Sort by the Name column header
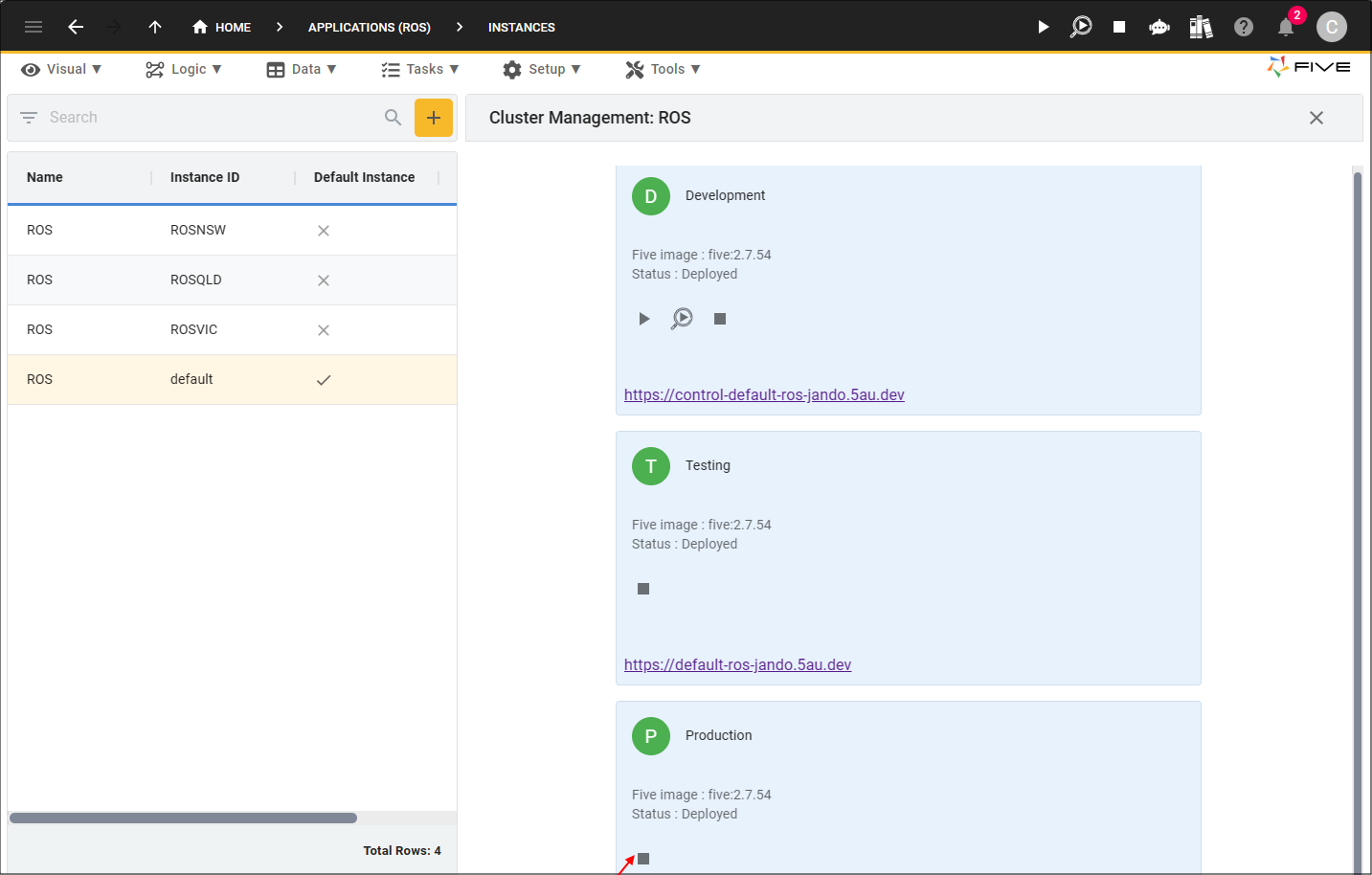The image size is (1372, 875). coord(45,177)
